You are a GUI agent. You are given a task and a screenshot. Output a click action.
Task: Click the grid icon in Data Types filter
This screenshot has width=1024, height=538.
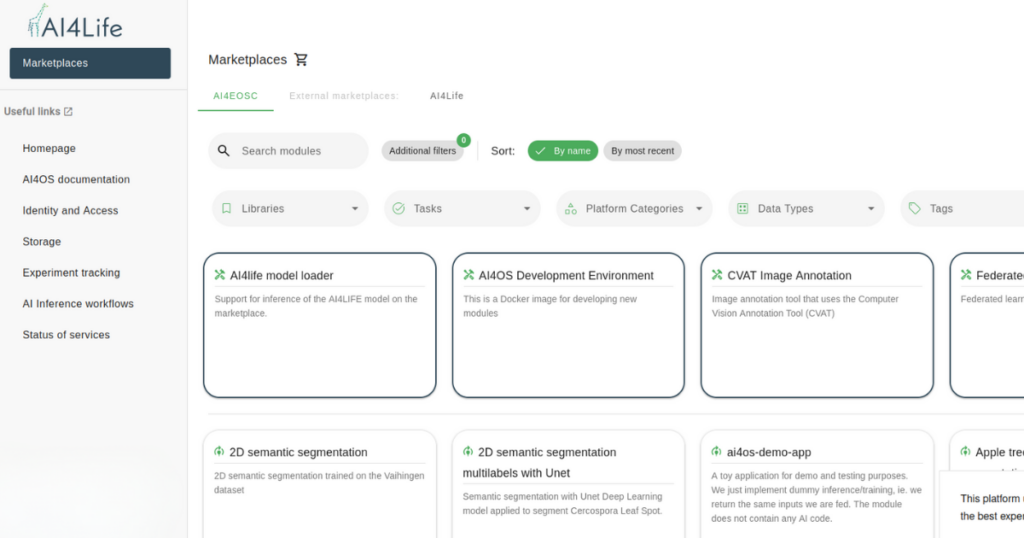743,209
